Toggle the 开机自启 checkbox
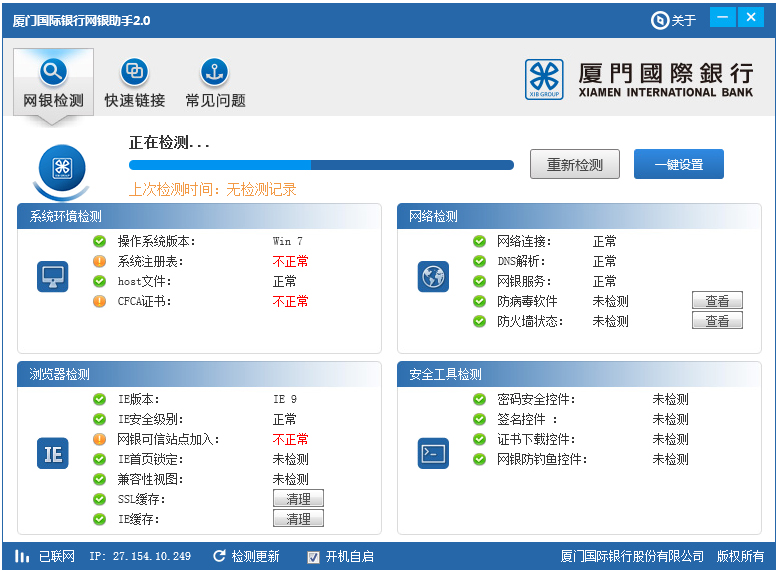Viewport: 779px width, 573px height. click(x=313, y=557)
